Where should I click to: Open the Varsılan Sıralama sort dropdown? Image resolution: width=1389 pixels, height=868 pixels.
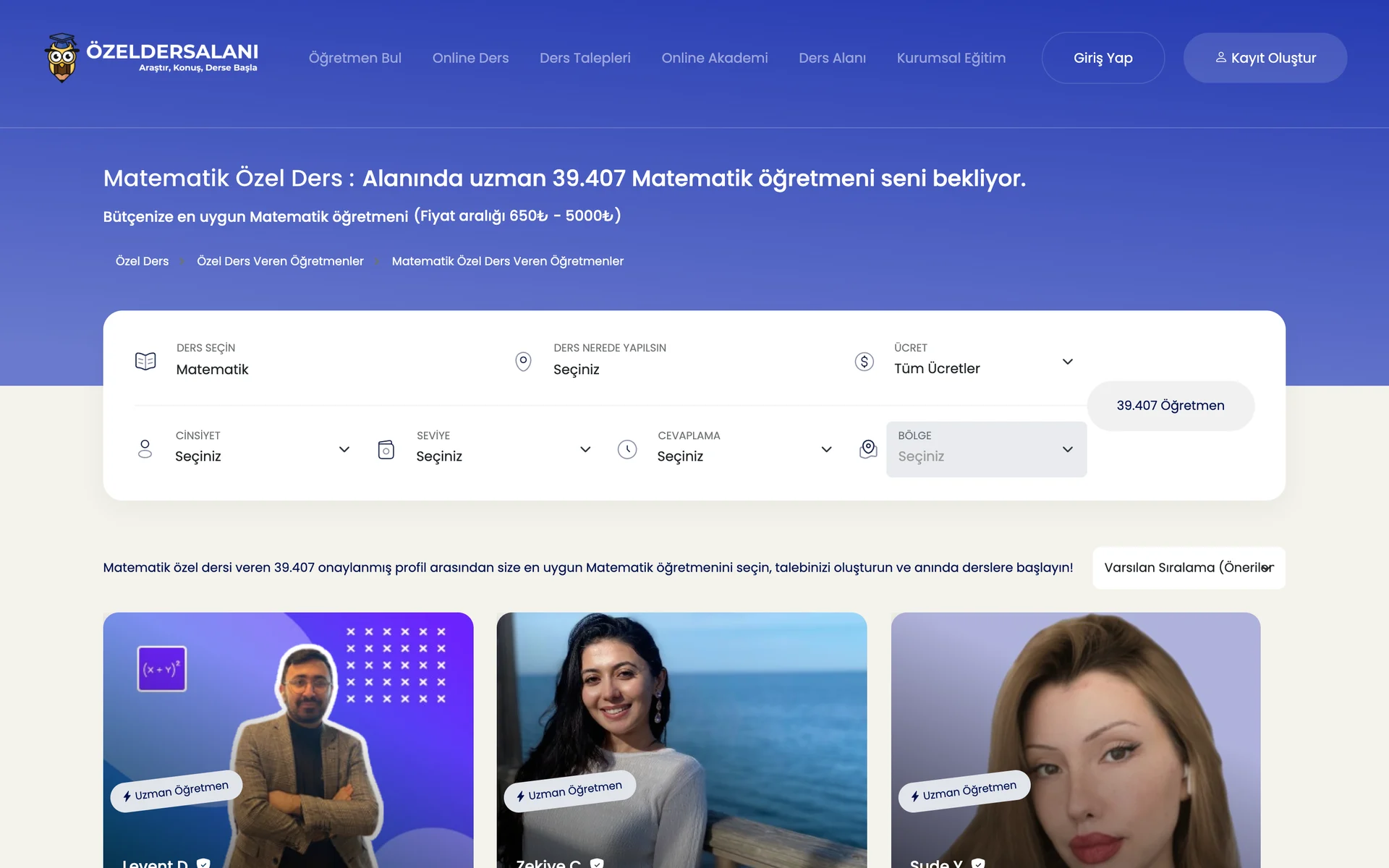[1189, 568]
